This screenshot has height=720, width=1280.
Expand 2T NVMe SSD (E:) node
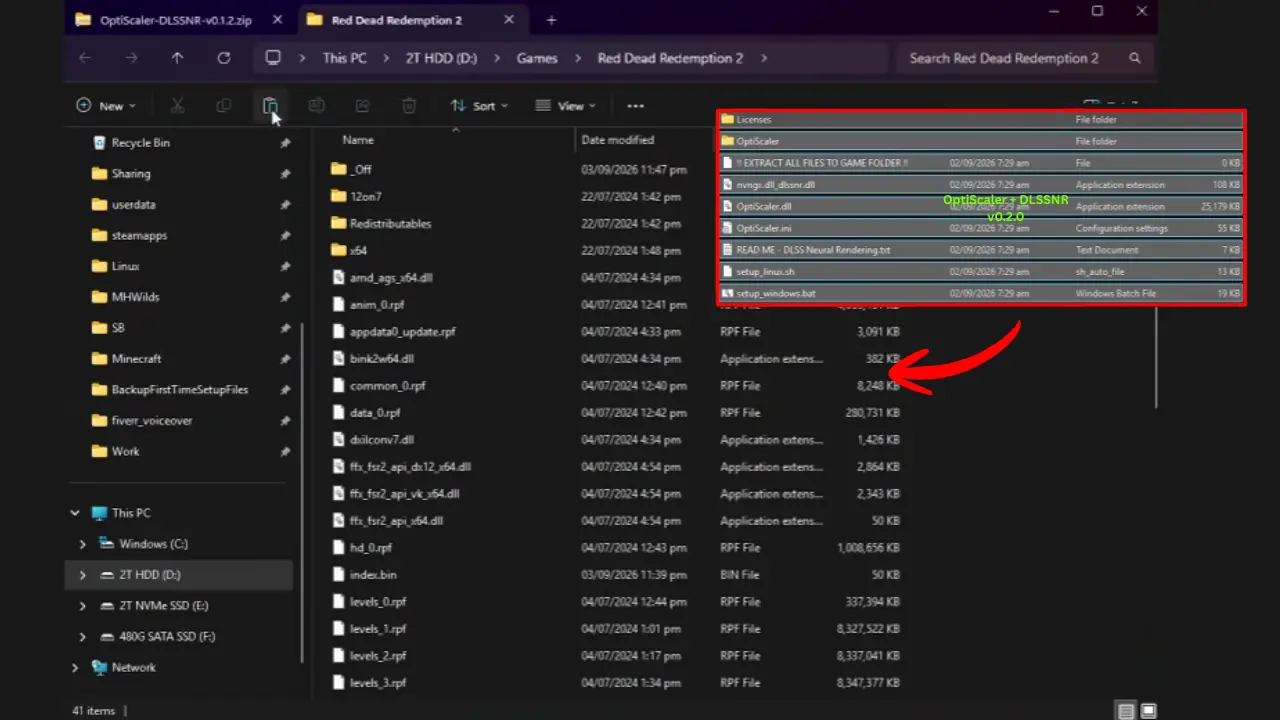83,606
